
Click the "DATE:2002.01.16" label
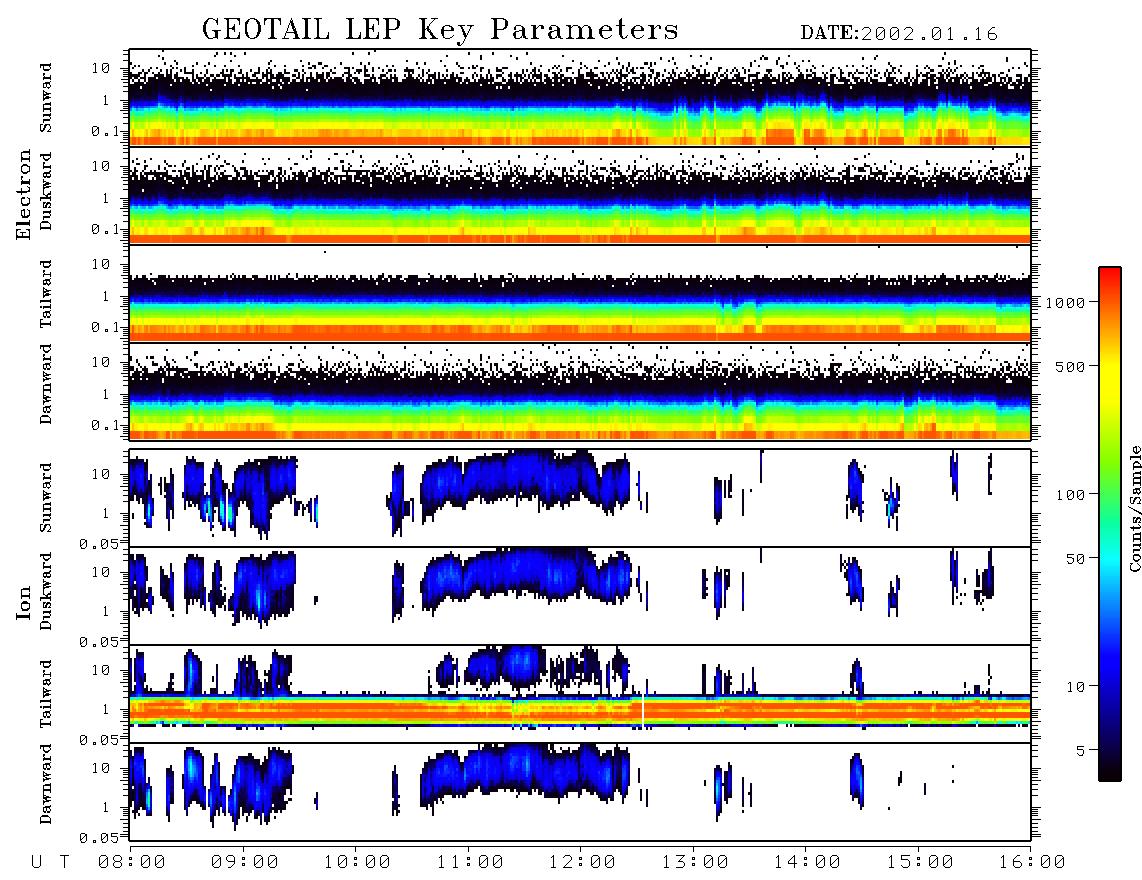coord(899,34)
